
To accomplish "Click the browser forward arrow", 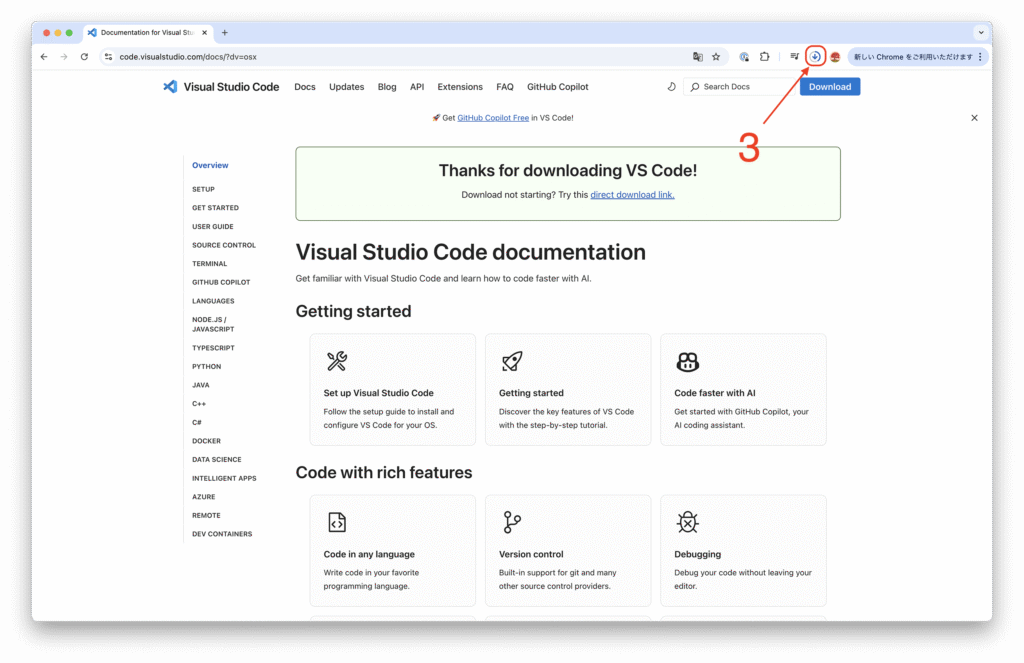I will [64, 57].
